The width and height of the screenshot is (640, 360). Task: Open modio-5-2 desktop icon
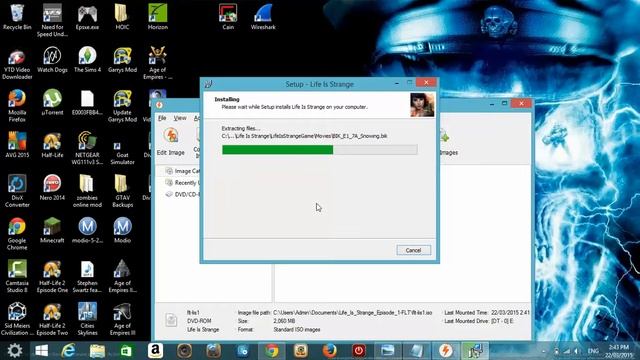87,230
